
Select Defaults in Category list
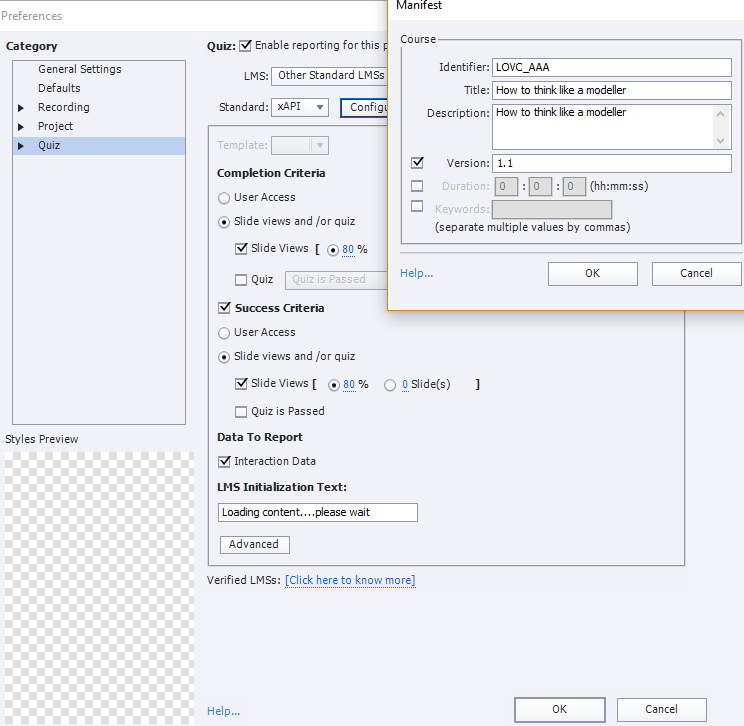coord(59,88)
